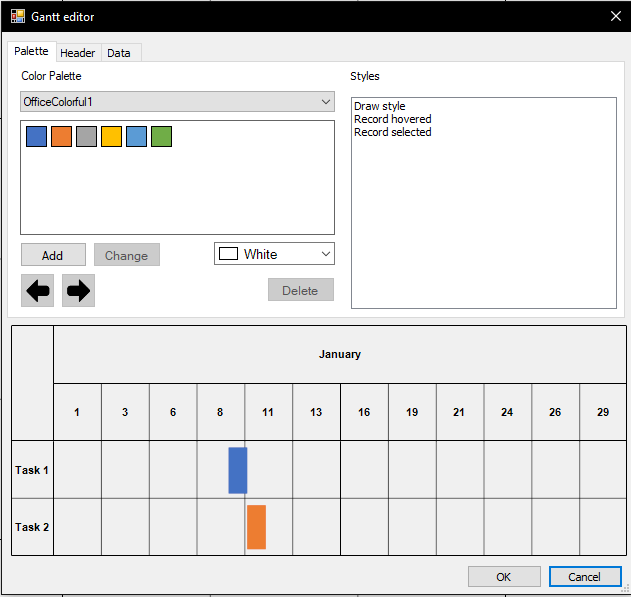Click the Gantt editor title bar icon
Viewport: 631px width, 597px height.
[18, 16]
